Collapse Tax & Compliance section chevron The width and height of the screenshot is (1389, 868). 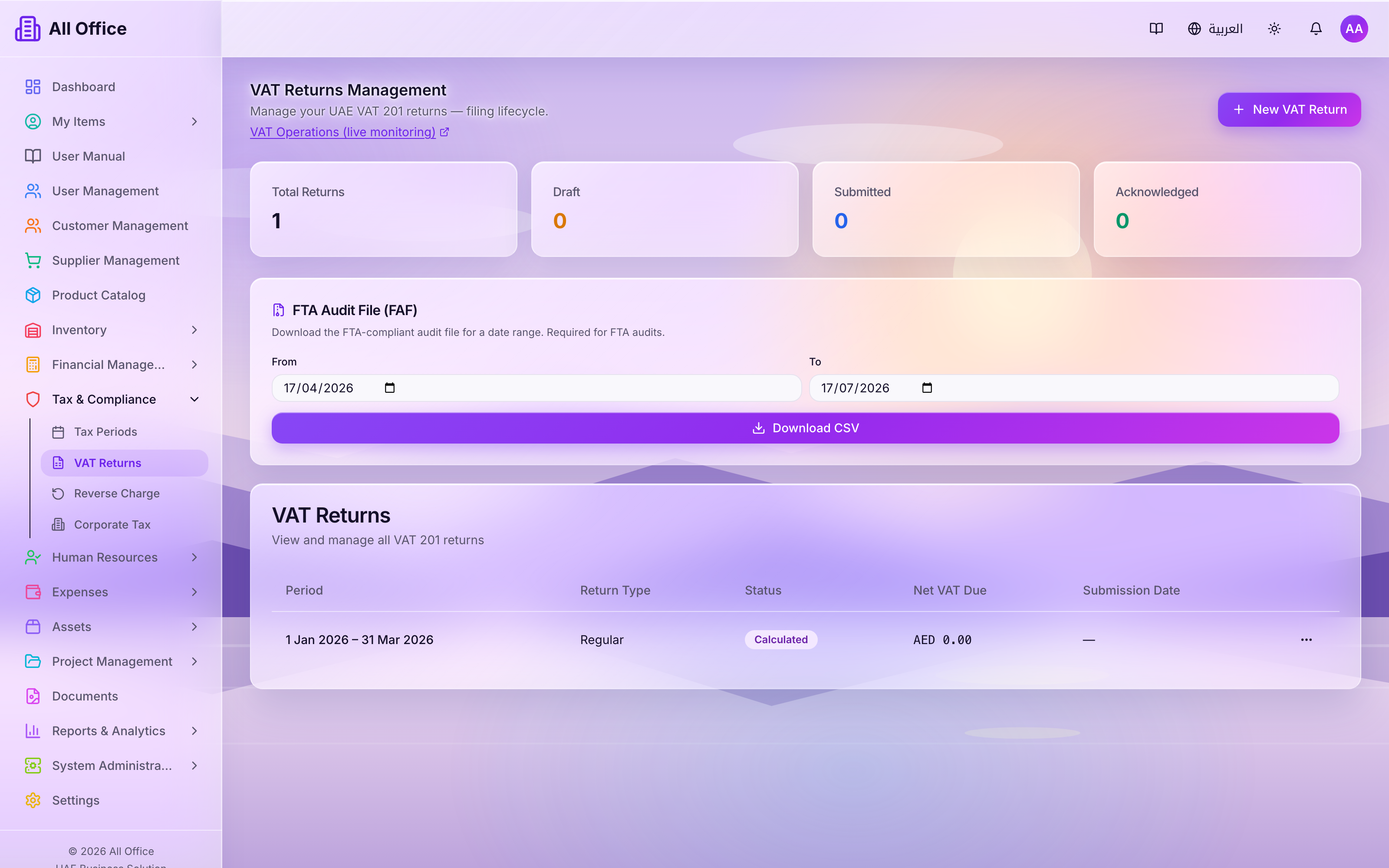194,400
